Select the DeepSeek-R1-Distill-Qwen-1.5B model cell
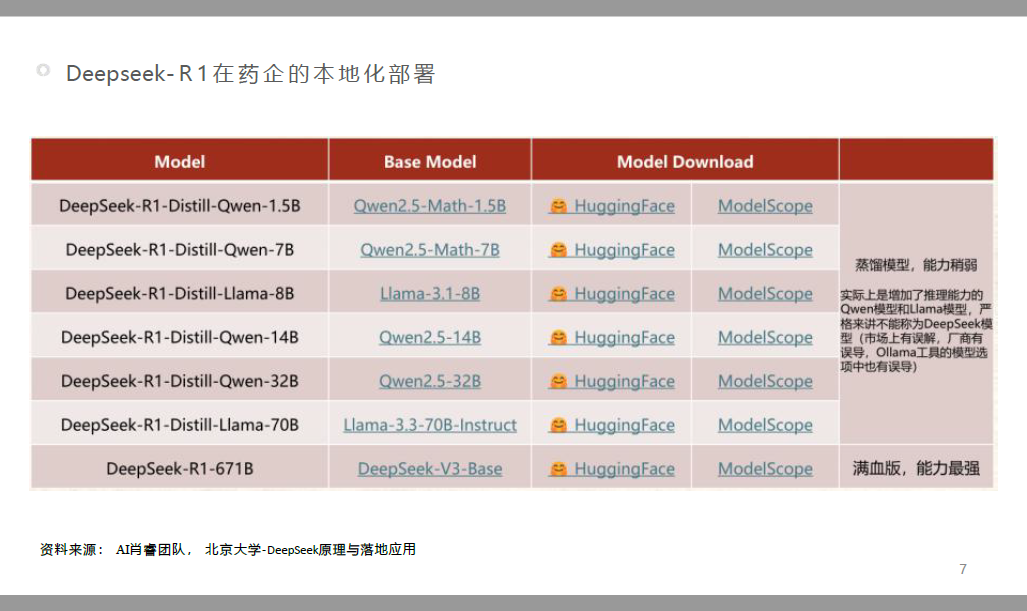 pos(179,206)
